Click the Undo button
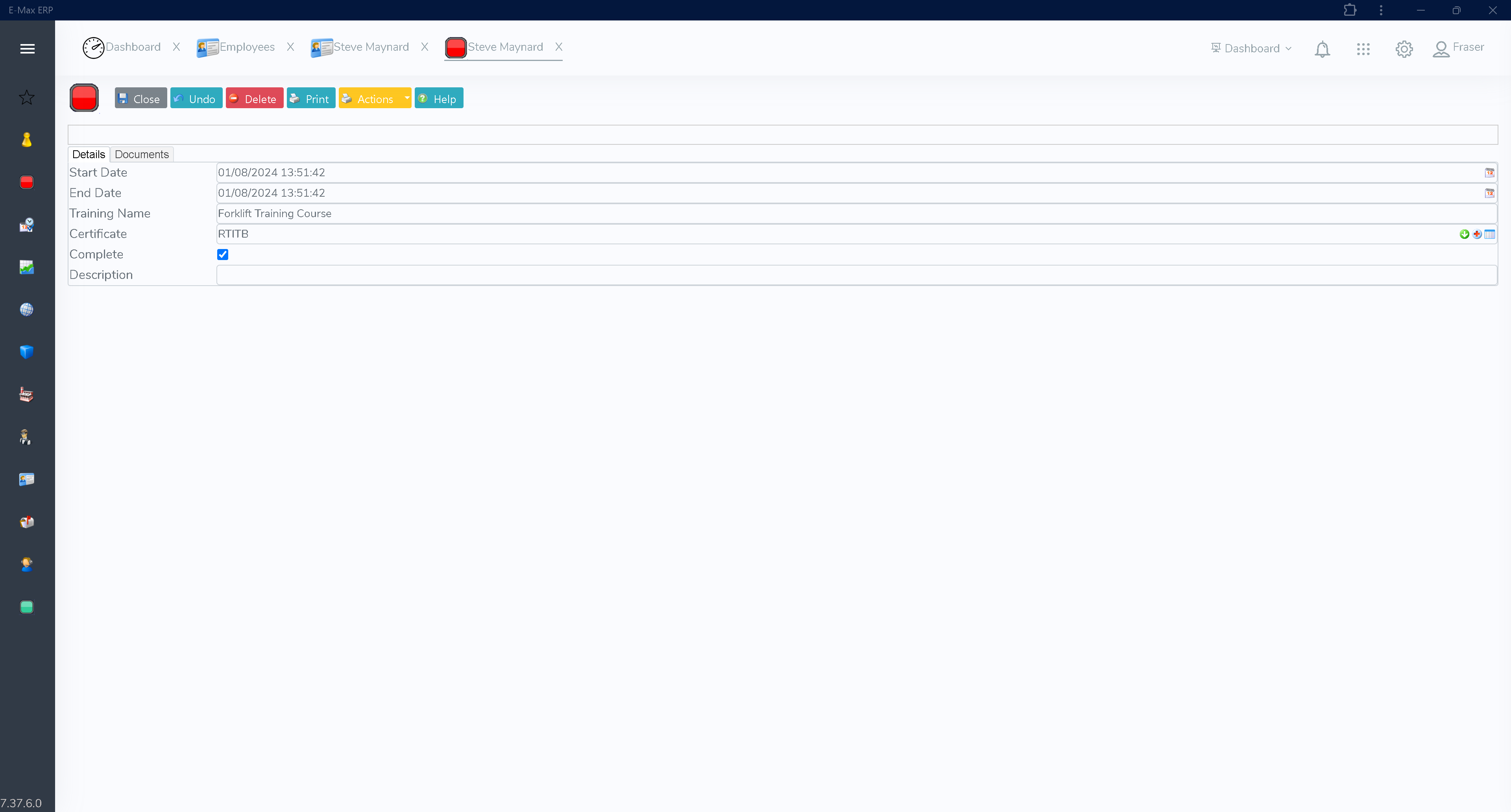This screenshot has width=1511, height=812. click(x=196, y=98)
